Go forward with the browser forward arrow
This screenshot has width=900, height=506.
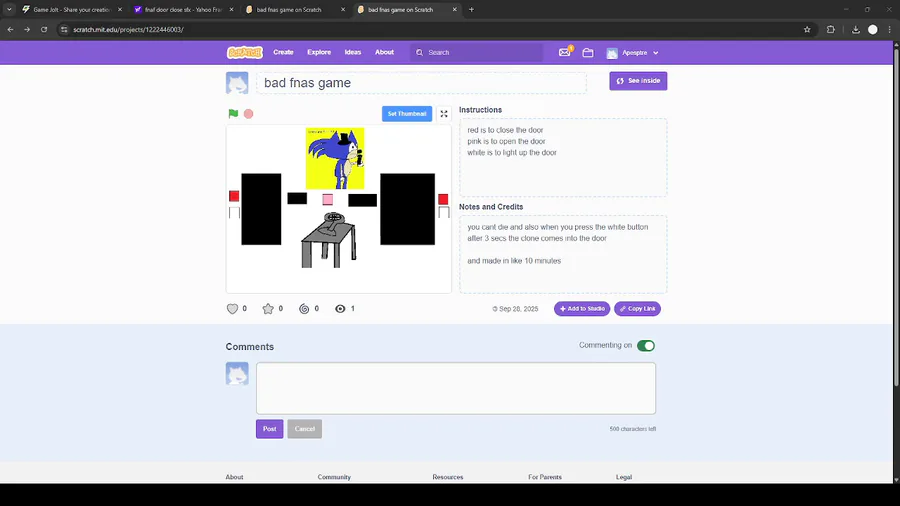click(x=27, y=29)
